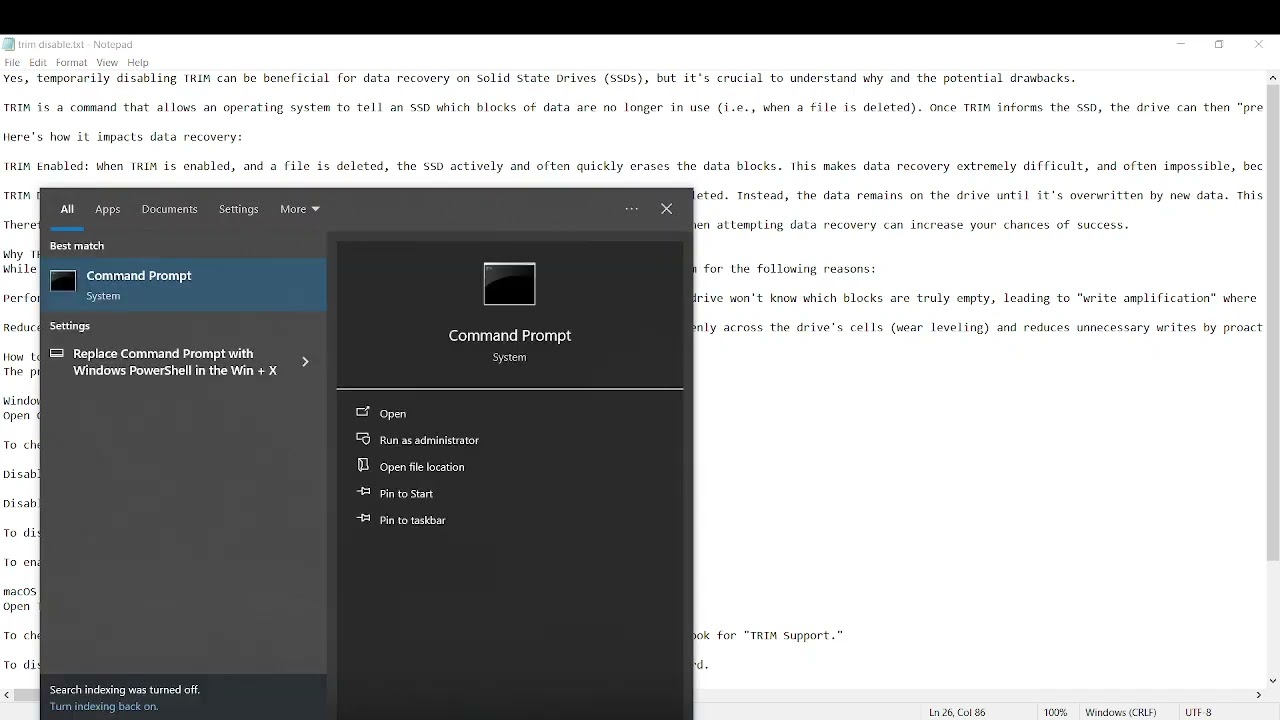Open the search options ellipsis menu
The height and width of the screenshot is (720, 1280).
coord(632,209)
